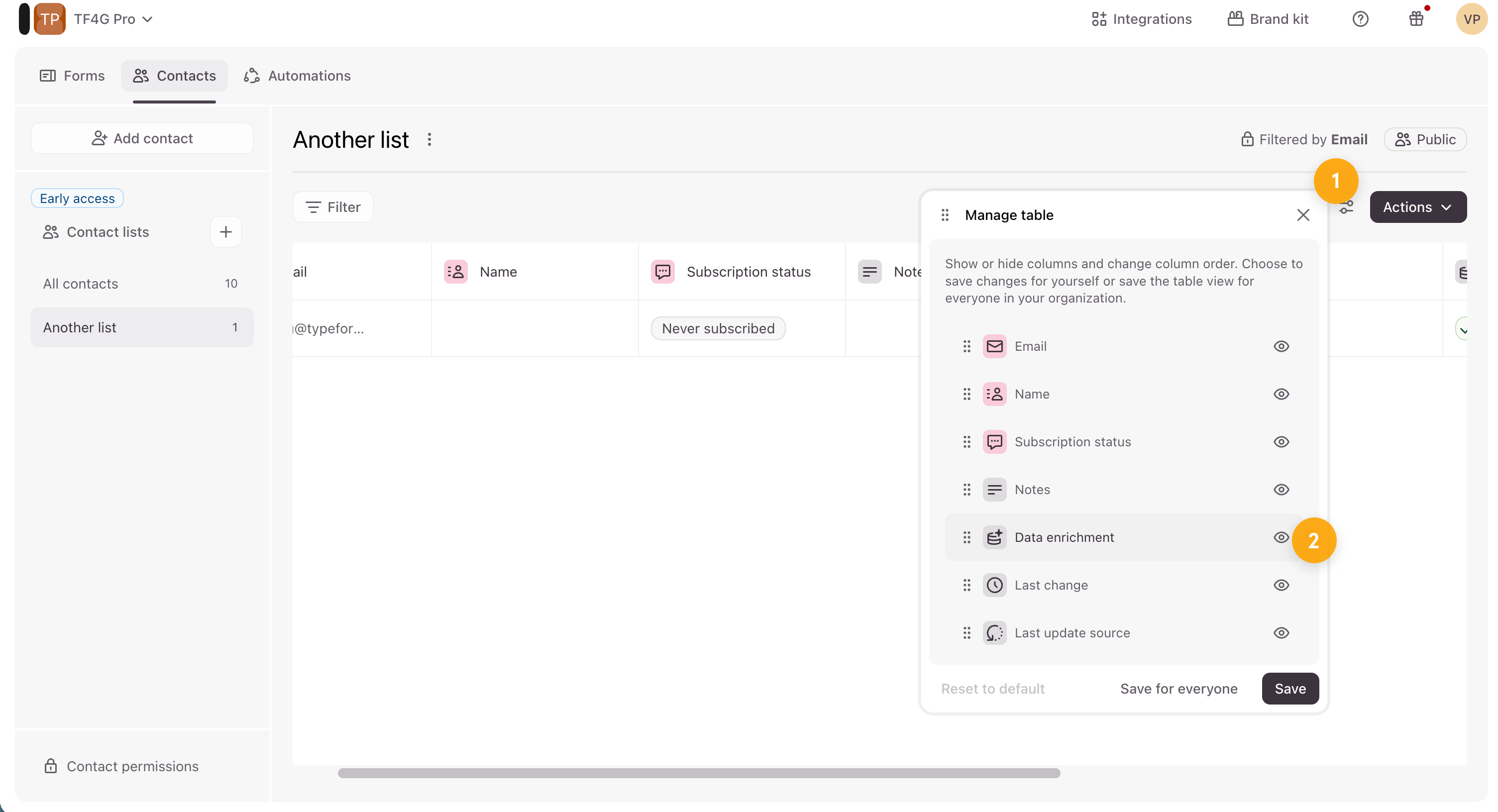Open the Public visibility selector
The width and height of the screenshot is (1498, 812).
[x=1425, y=139]
